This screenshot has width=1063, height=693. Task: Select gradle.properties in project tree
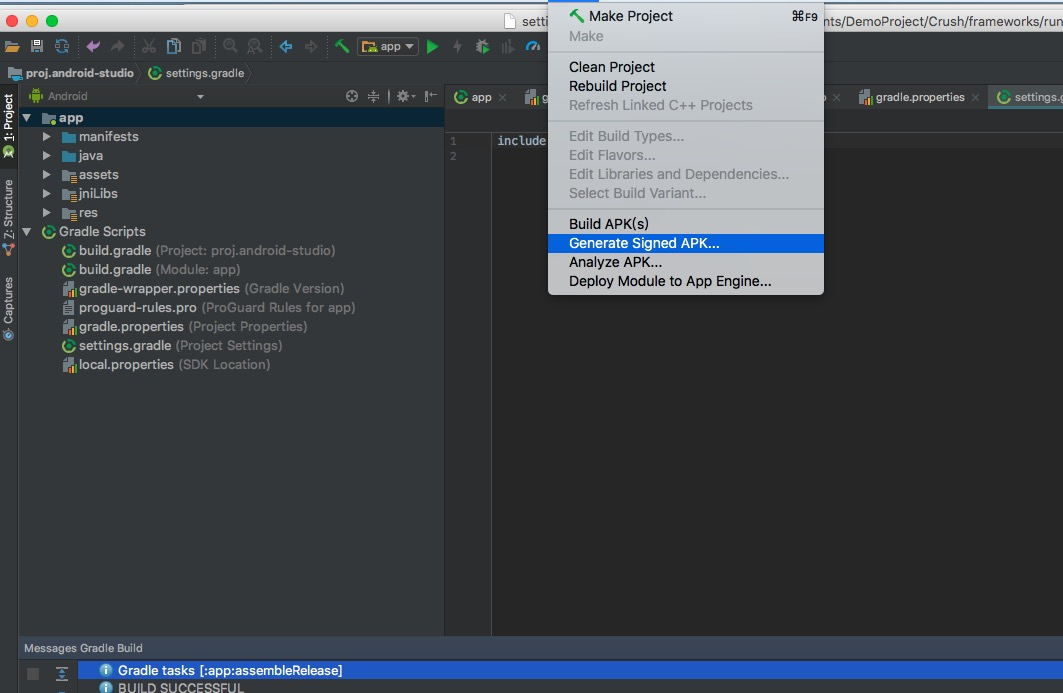click(184, 327)
